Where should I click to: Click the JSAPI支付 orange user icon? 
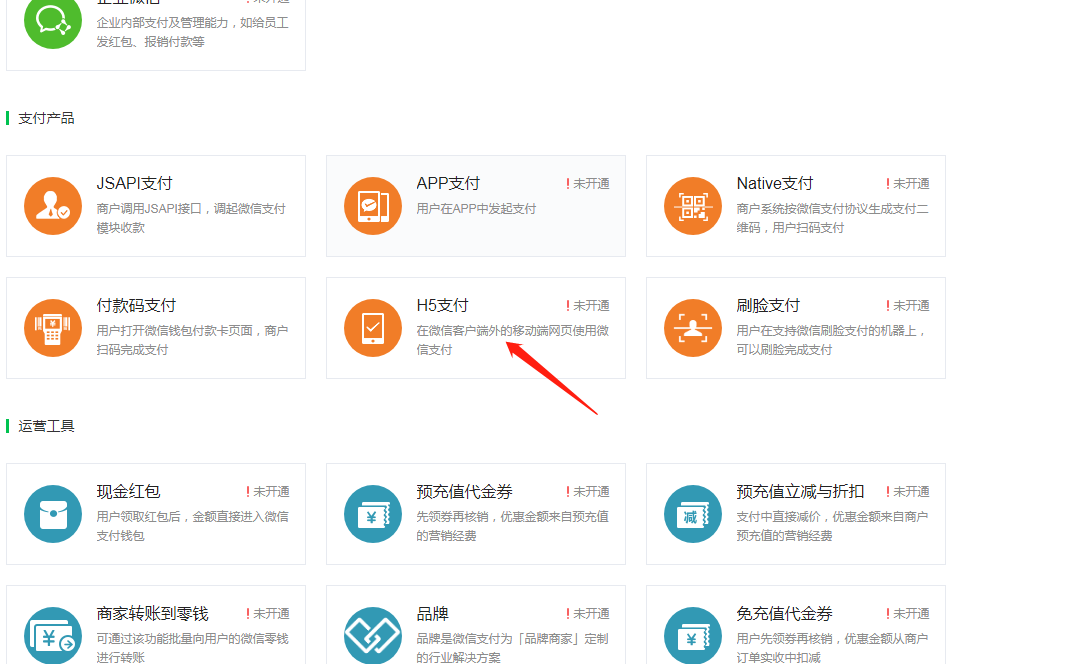tap(52, 206)
